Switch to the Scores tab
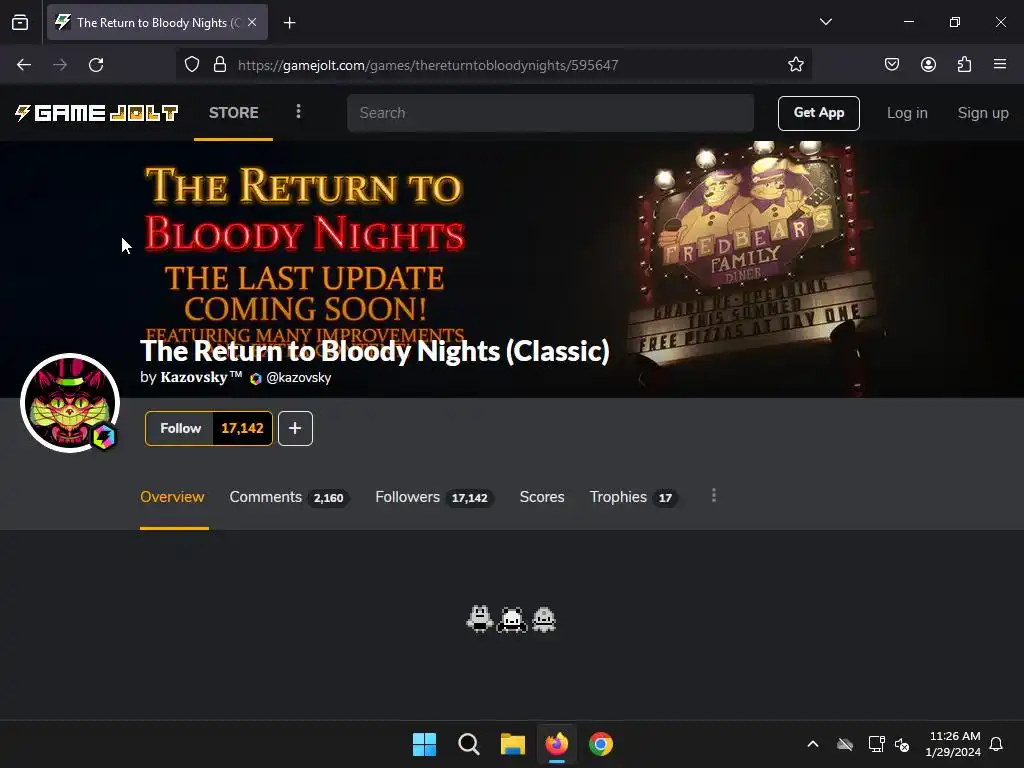This screenshot has height=768, width=1024. pos(542,497)
